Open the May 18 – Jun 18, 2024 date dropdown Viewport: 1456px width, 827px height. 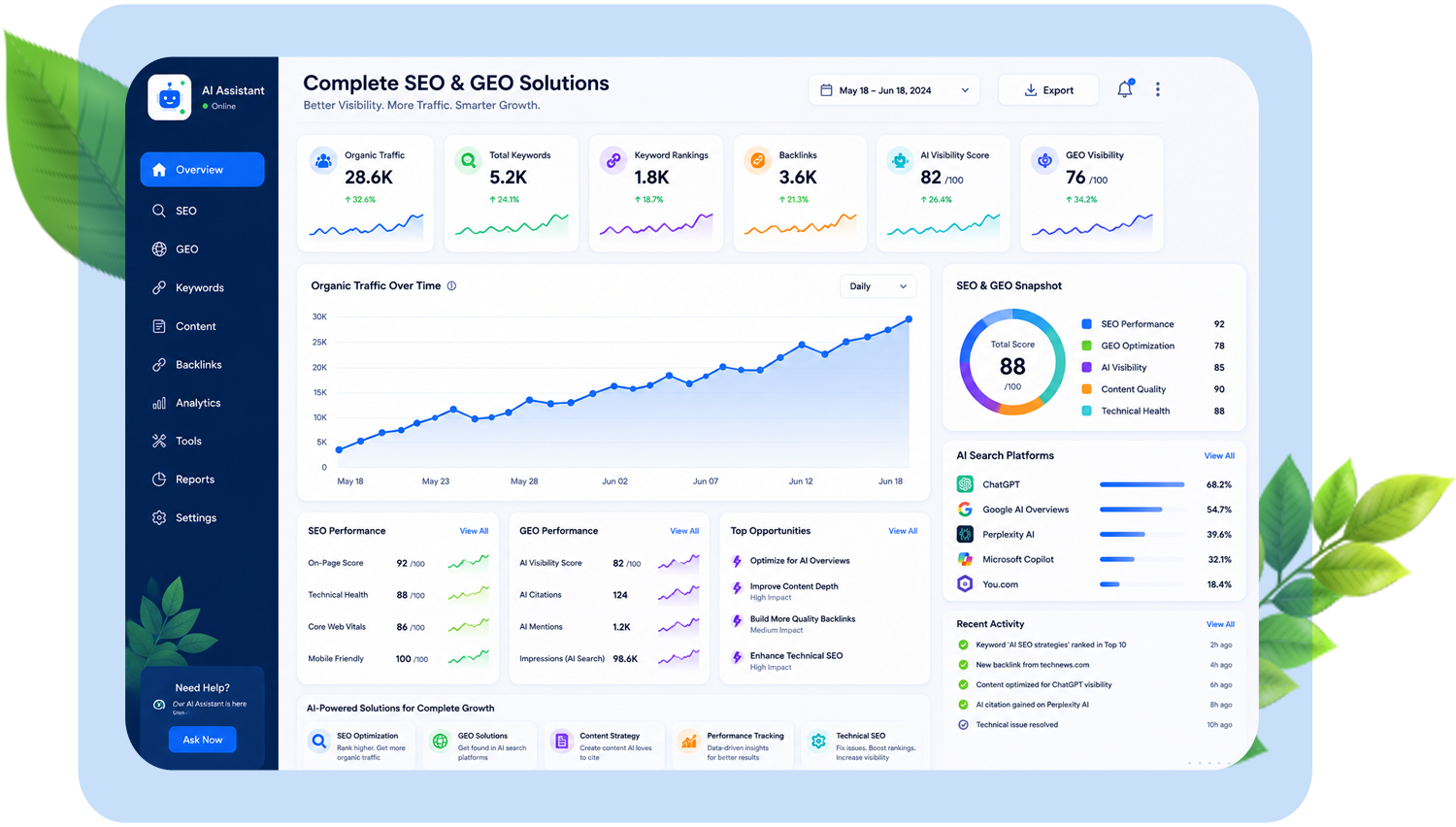pyautogui.click(x=894, y=90)
